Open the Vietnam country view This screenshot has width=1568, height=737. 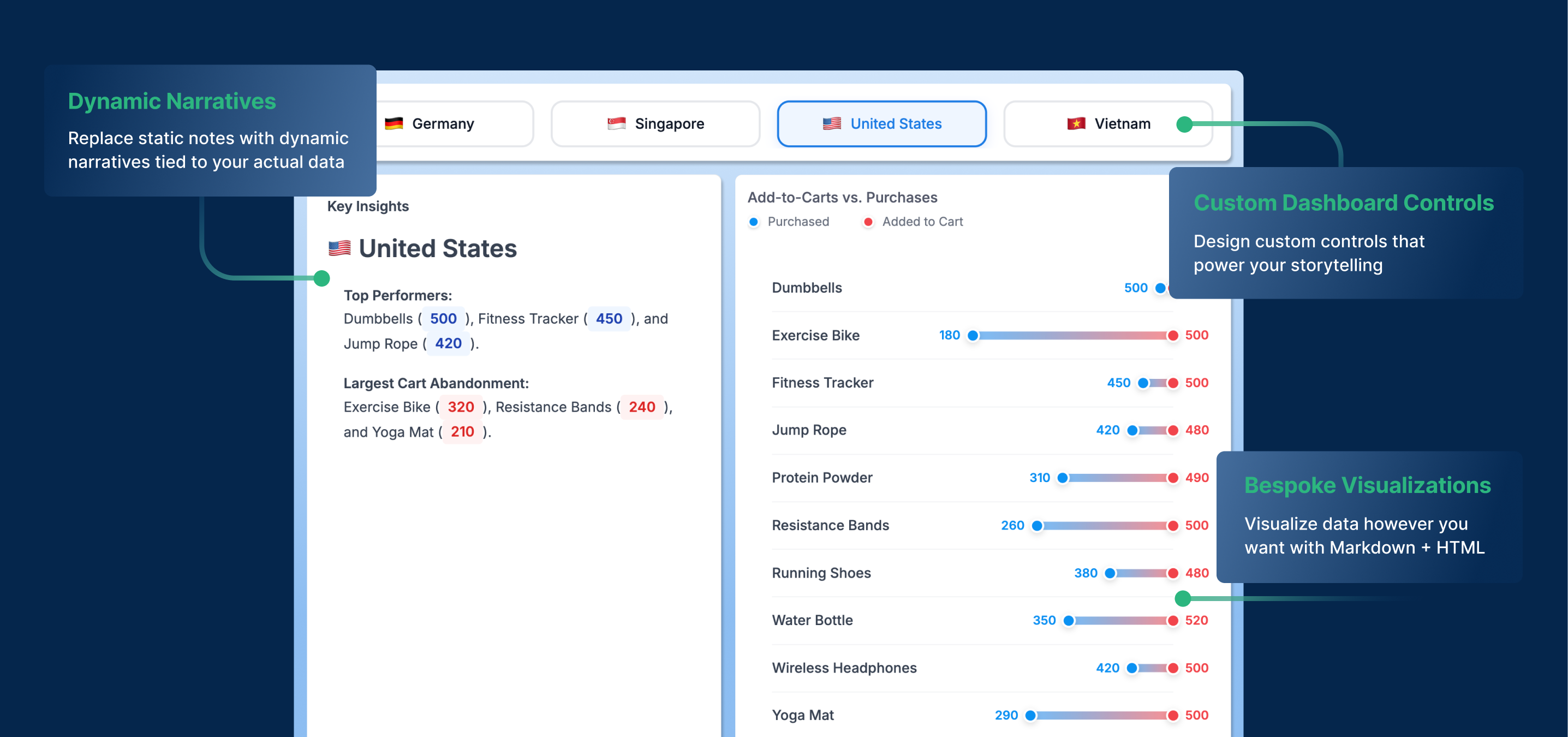[x=1108, y=123]
